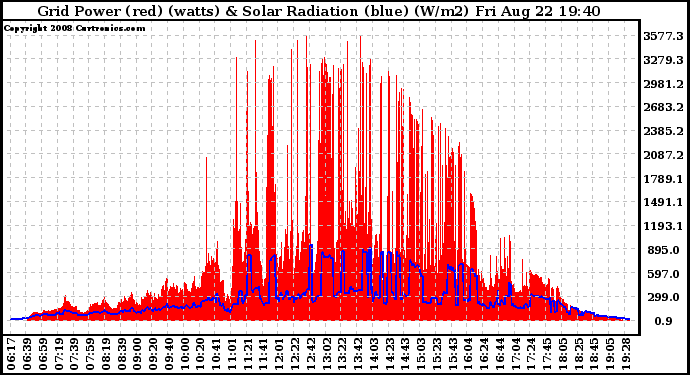
Task: Click the y-axis value 3279.3
Action: (x=664, y=60)
